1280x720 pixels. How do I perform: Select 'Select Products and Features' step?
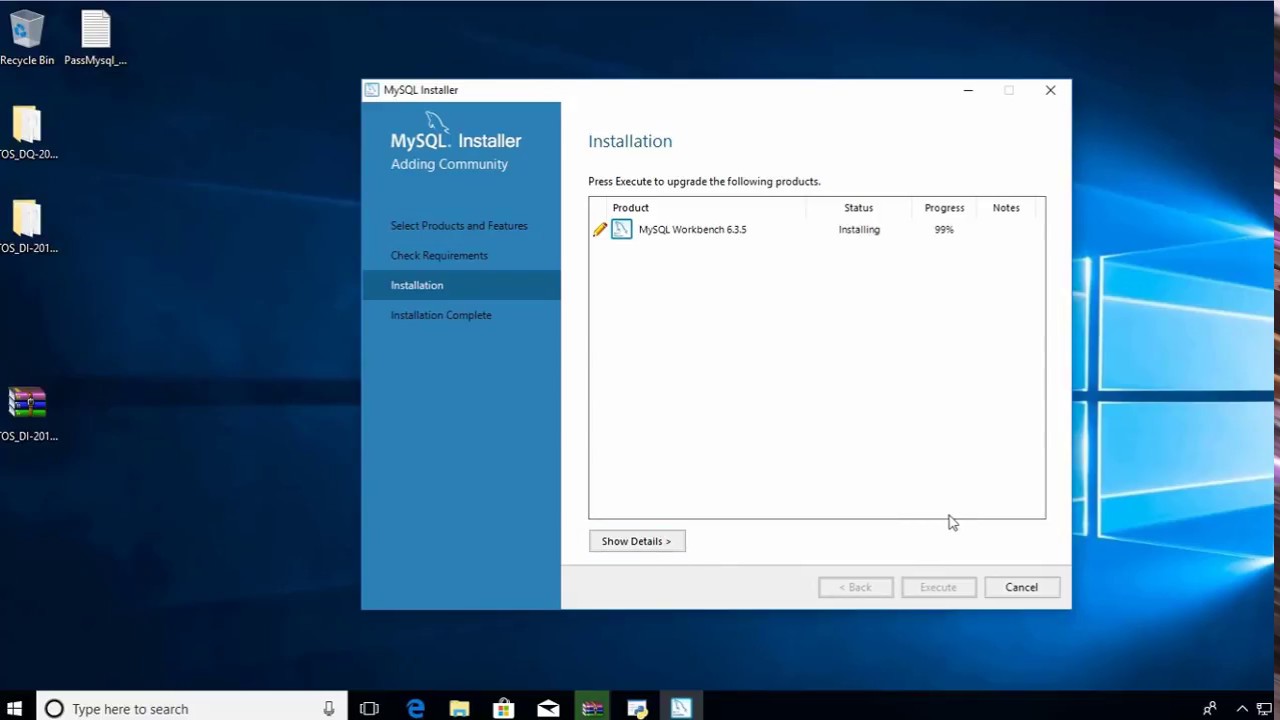pos(459,226)
